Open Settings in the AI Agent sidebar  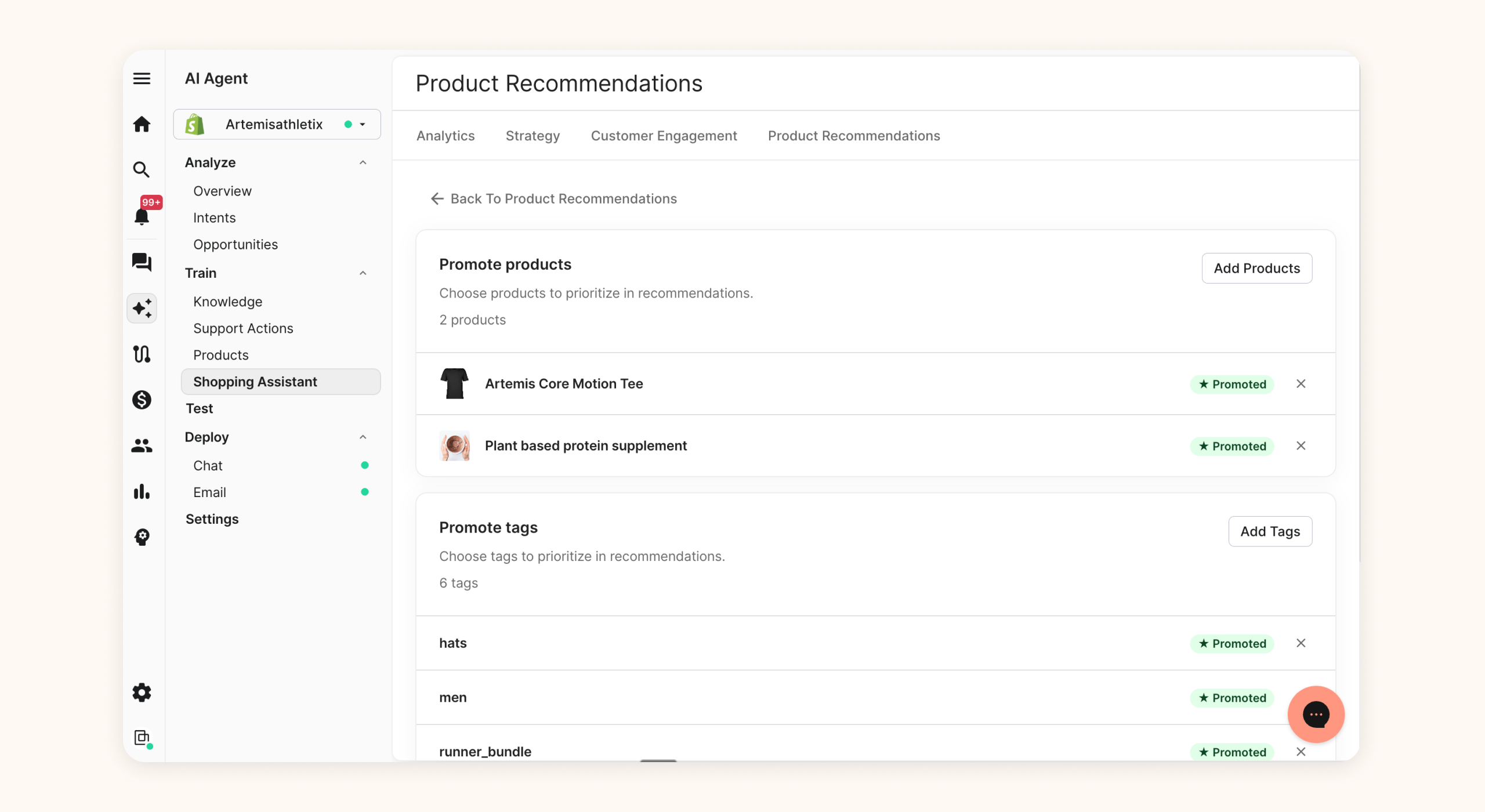click(212, 519)
